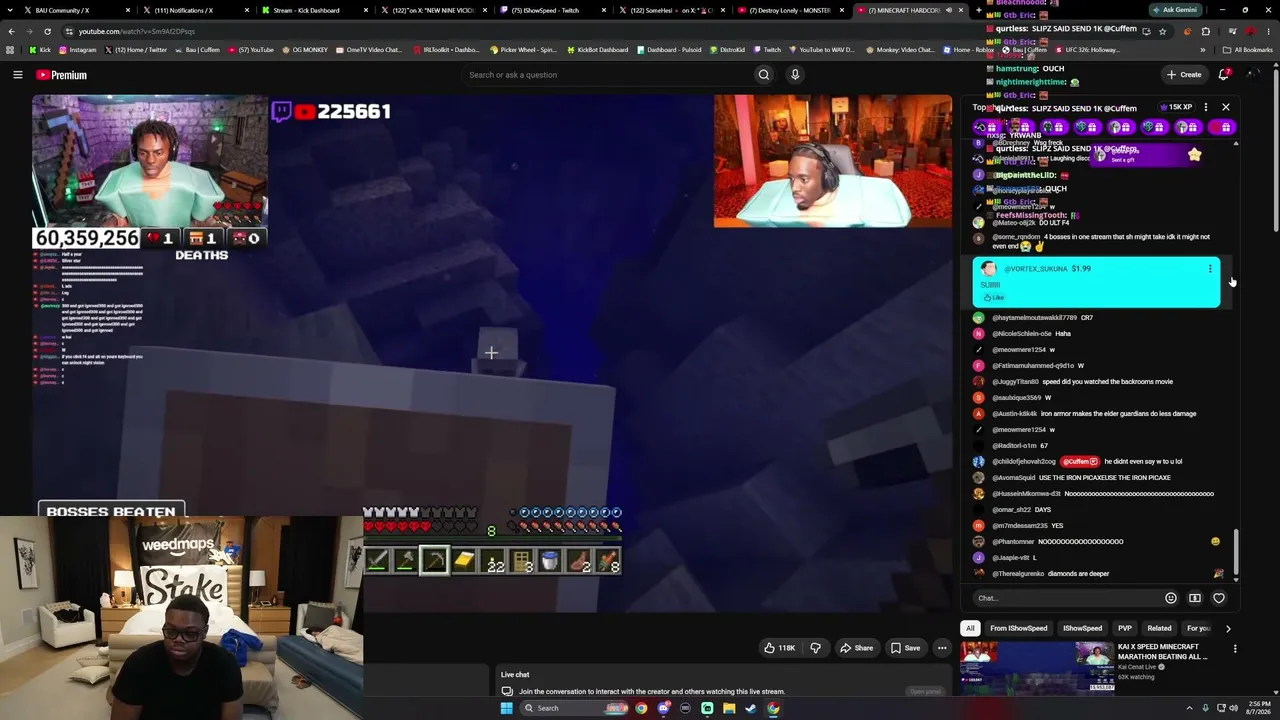Open the apps grid in bookmarks bar
The image size is (1280, 720).
pos(11,49)
